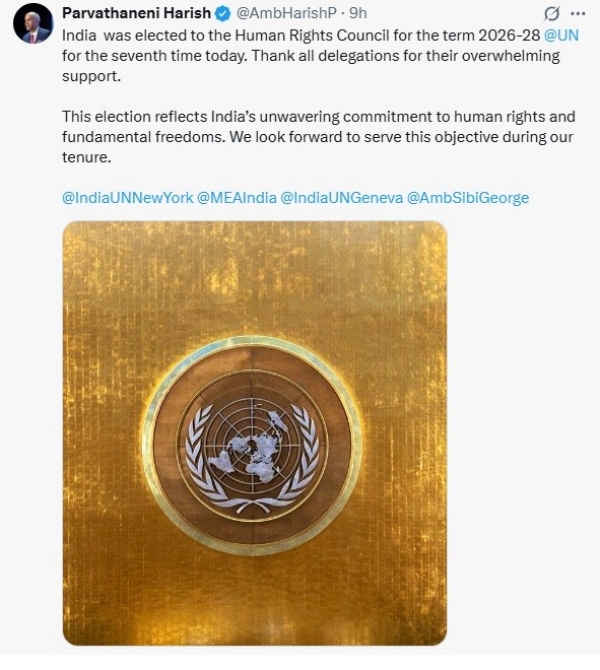Open Parvathaneni Harish's profile avatar
The width and height of the screenshot is (600, 670).
[x=33, y=22]
